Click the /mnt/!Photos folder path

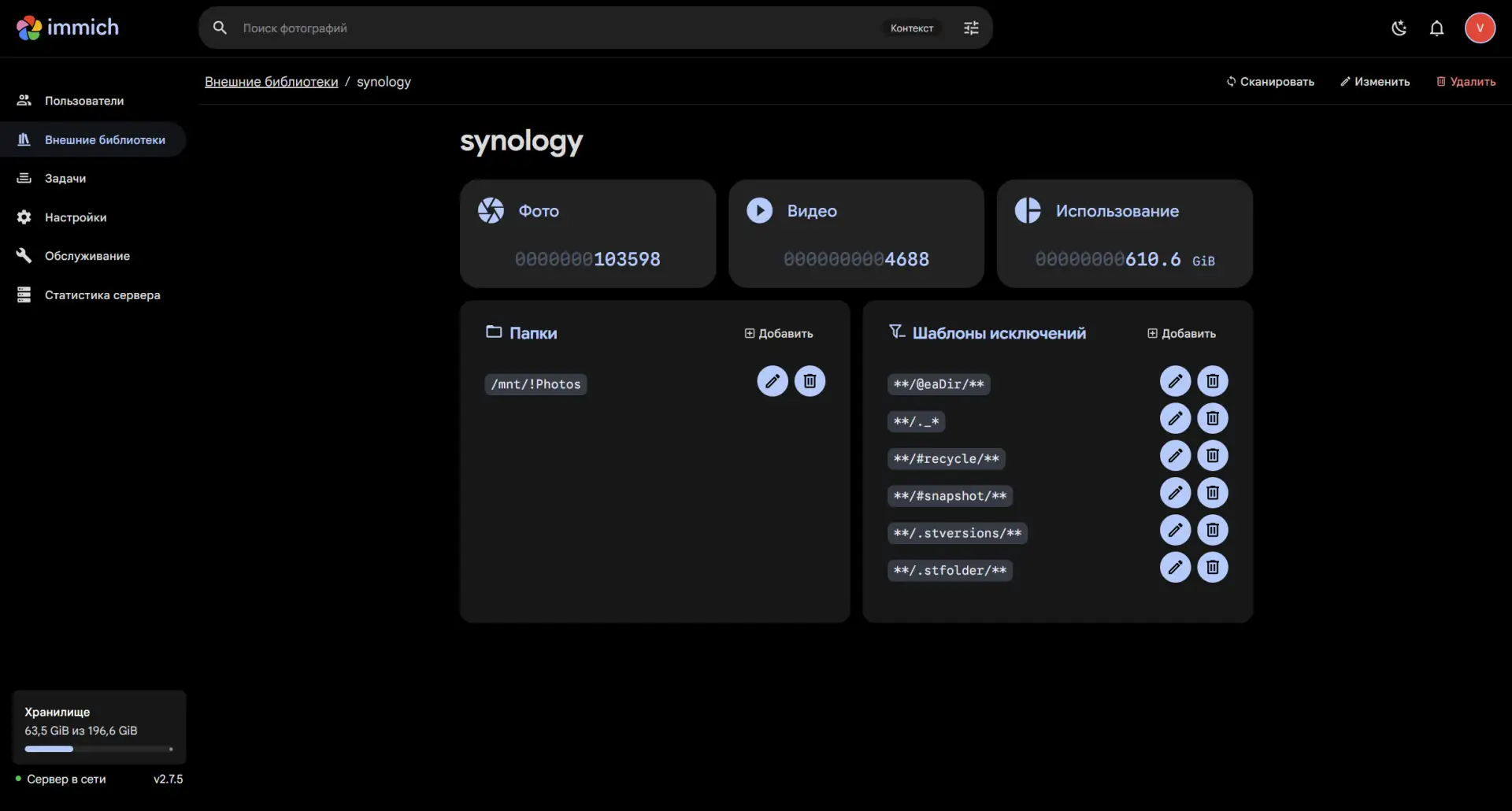click(535, 384)
